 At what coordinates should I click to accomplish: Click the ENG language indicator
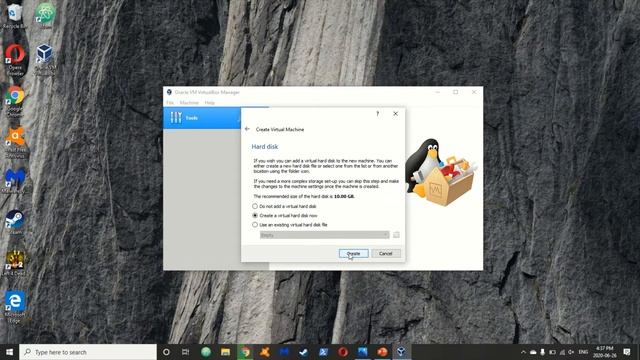point(583,352)
